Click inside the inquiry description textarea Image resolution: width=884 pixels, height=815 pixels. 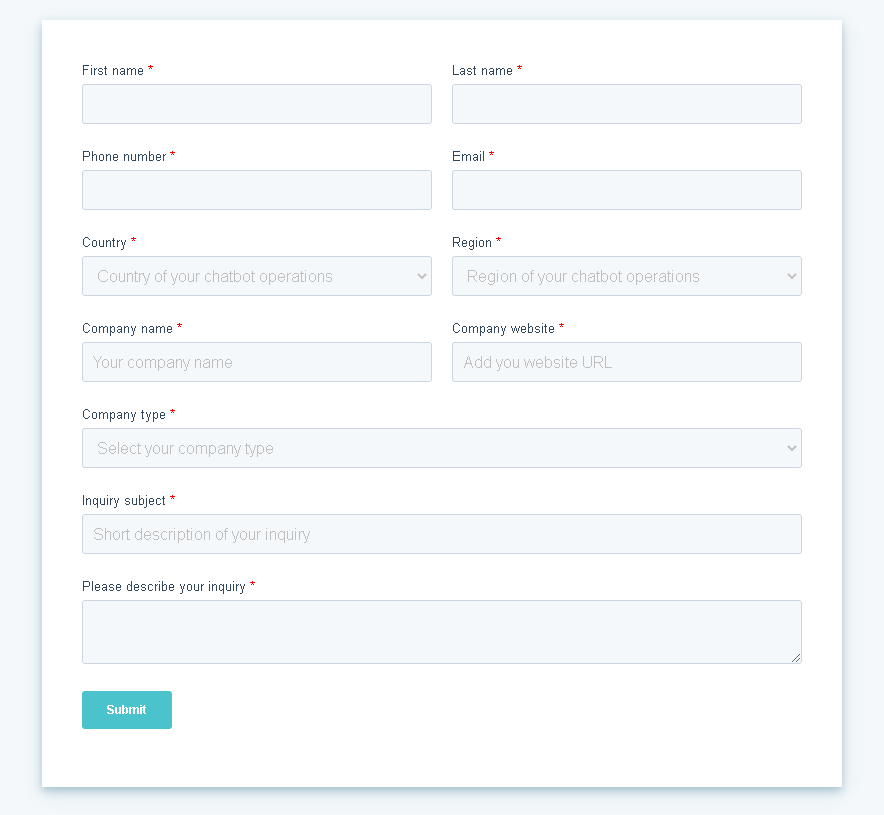coord(442,631)
